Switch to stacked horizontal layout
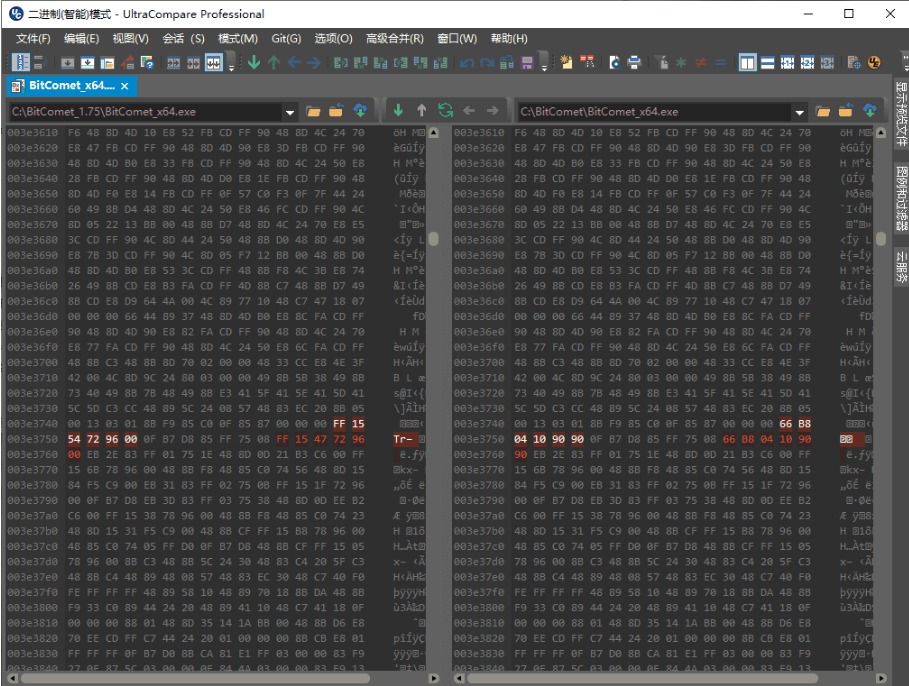The width and height of the screenshot is (909, 686). pos(768,62)
